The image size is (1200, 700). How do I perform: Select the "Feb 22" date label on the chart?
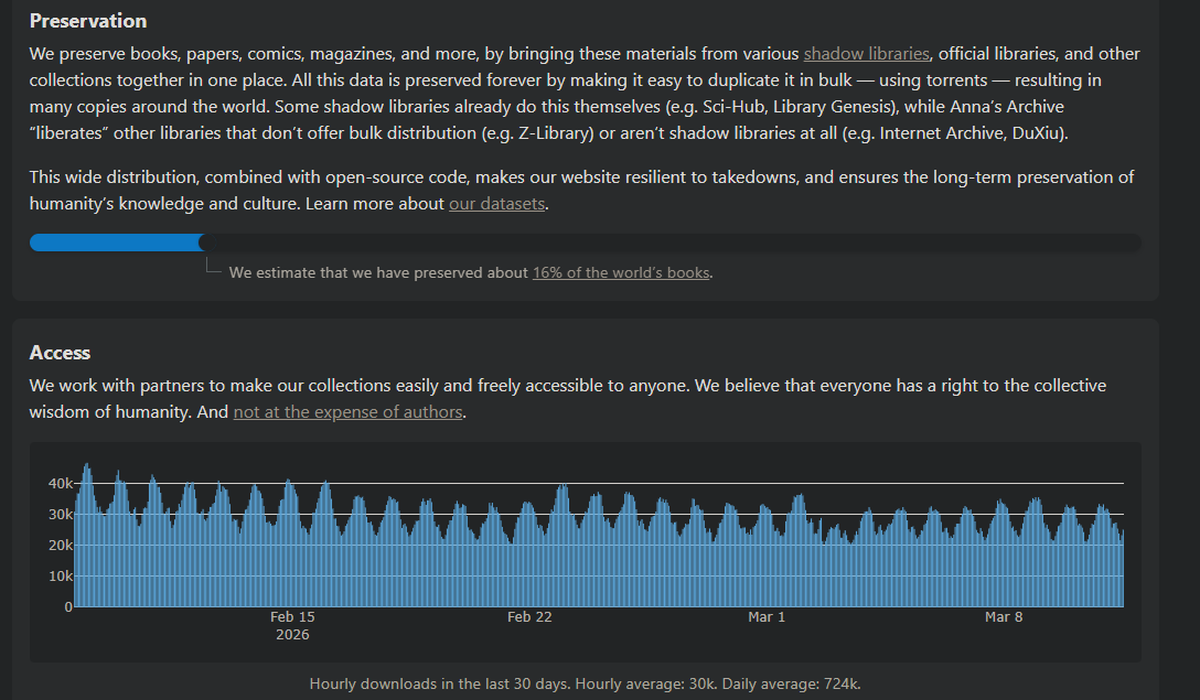pyautogui.click(x=529, y=617)
